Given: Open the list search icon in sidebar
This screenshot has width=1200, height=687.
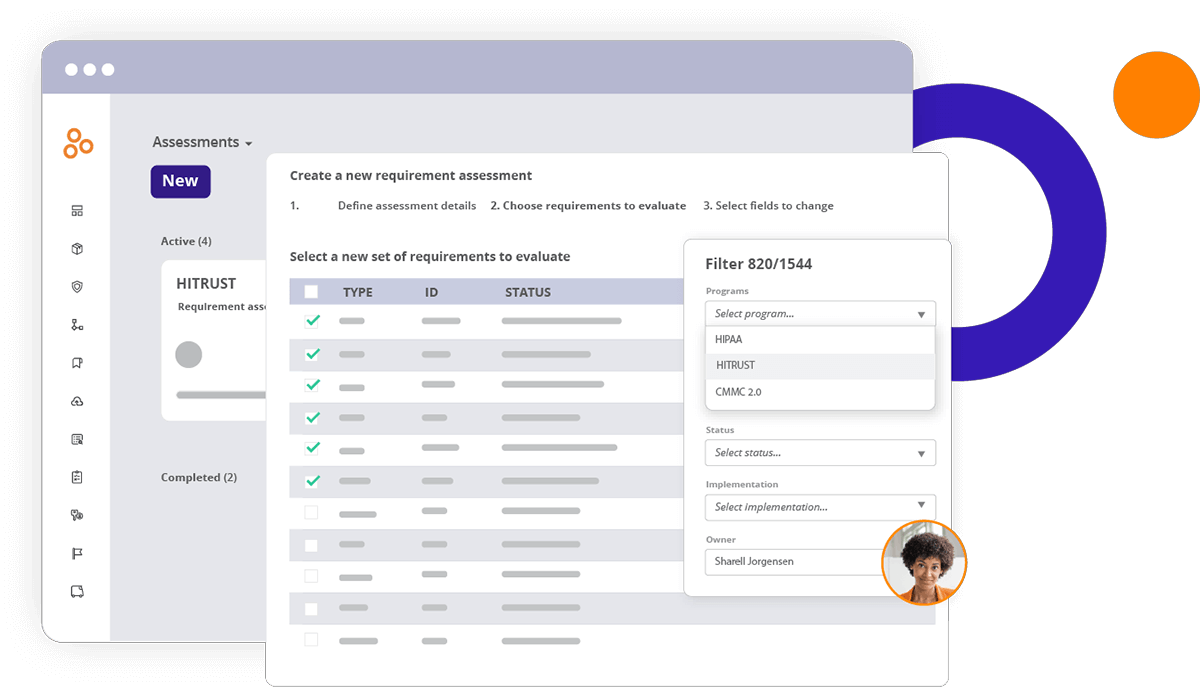Looking at the screenshot, I should pyautogui.click(x=77, y=439).
